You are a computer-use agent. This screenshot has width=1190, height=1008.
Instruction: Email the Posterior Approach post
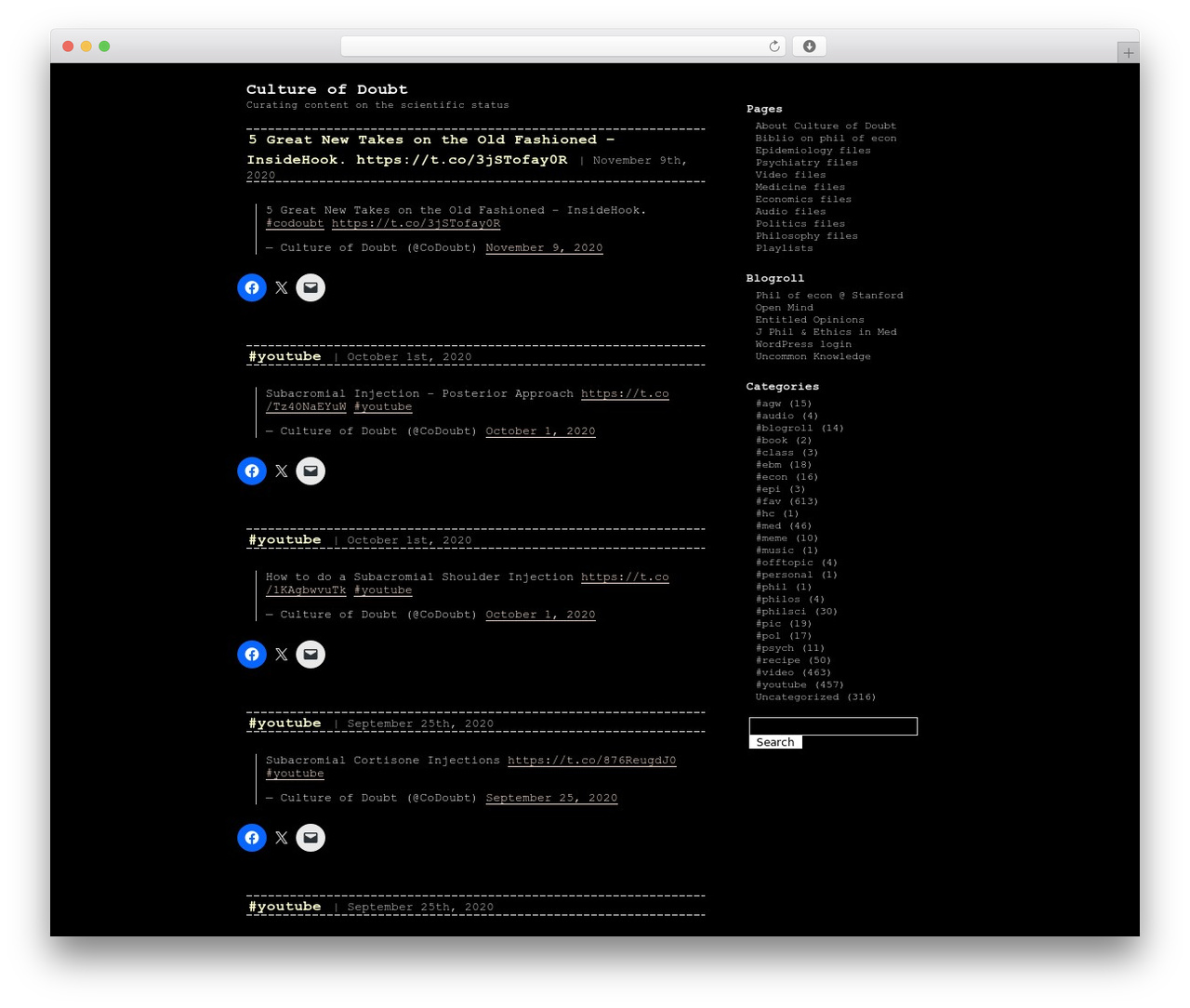pos(311,471)
